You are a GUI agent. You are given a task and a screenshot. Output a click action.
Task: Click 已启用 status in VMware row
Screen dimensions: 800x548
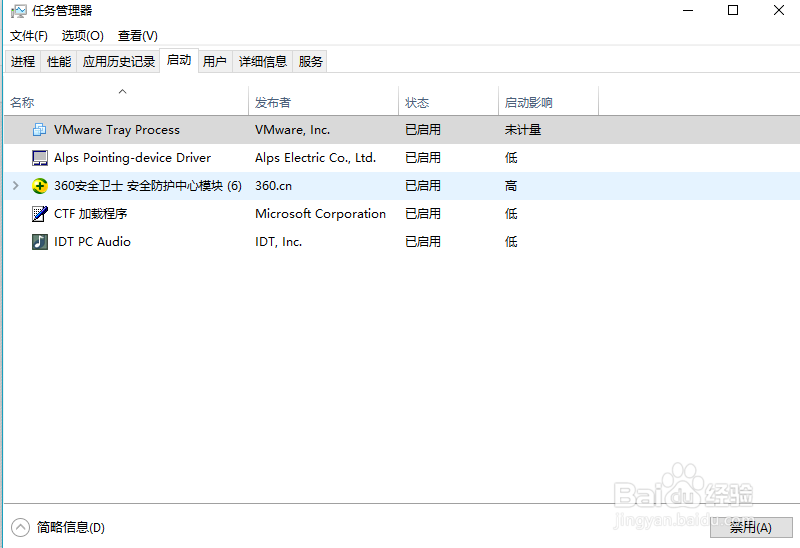(423, 130)
